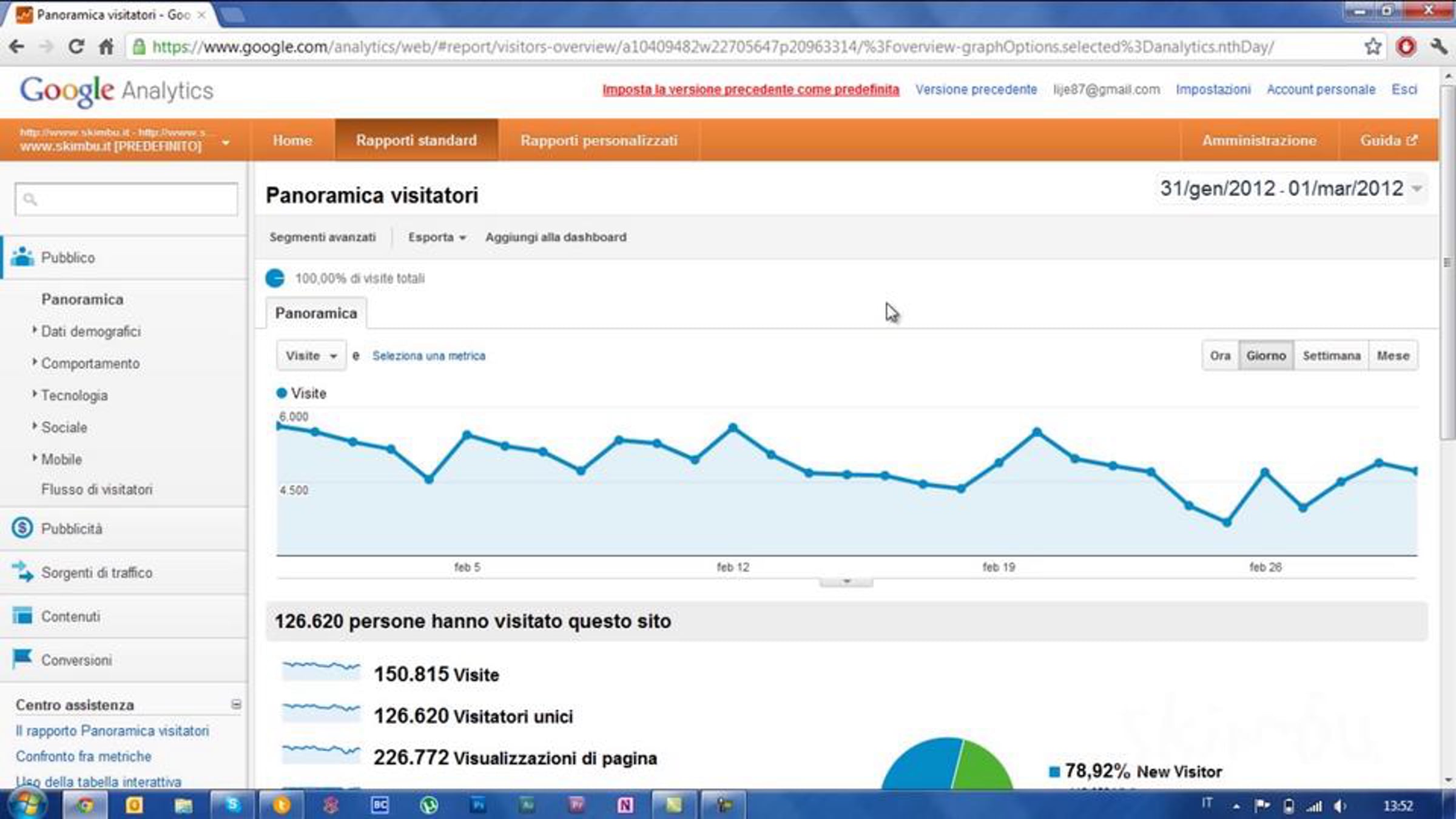This screenshot has width=1456, height=819.
Task: Switch graph granularity to Ora
Action: pos(1220,356)
